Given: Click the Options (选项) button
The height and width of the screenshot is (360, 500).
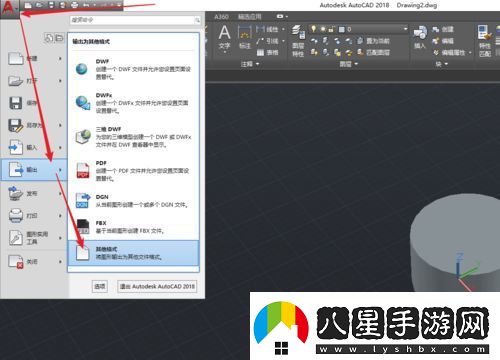Looking at the screenshot, I should [x=100, y=286].
